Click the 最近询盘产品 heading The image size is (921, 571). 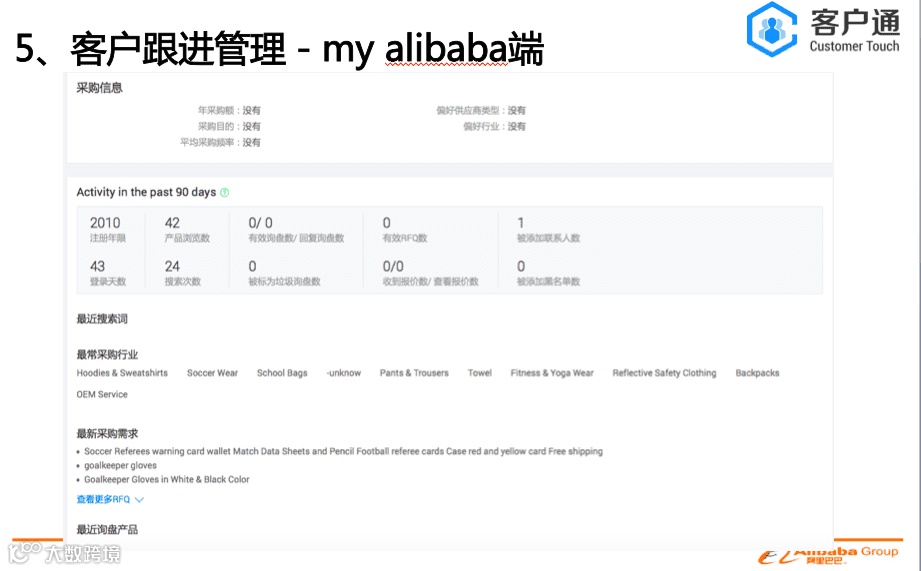(x=107, y=529)
